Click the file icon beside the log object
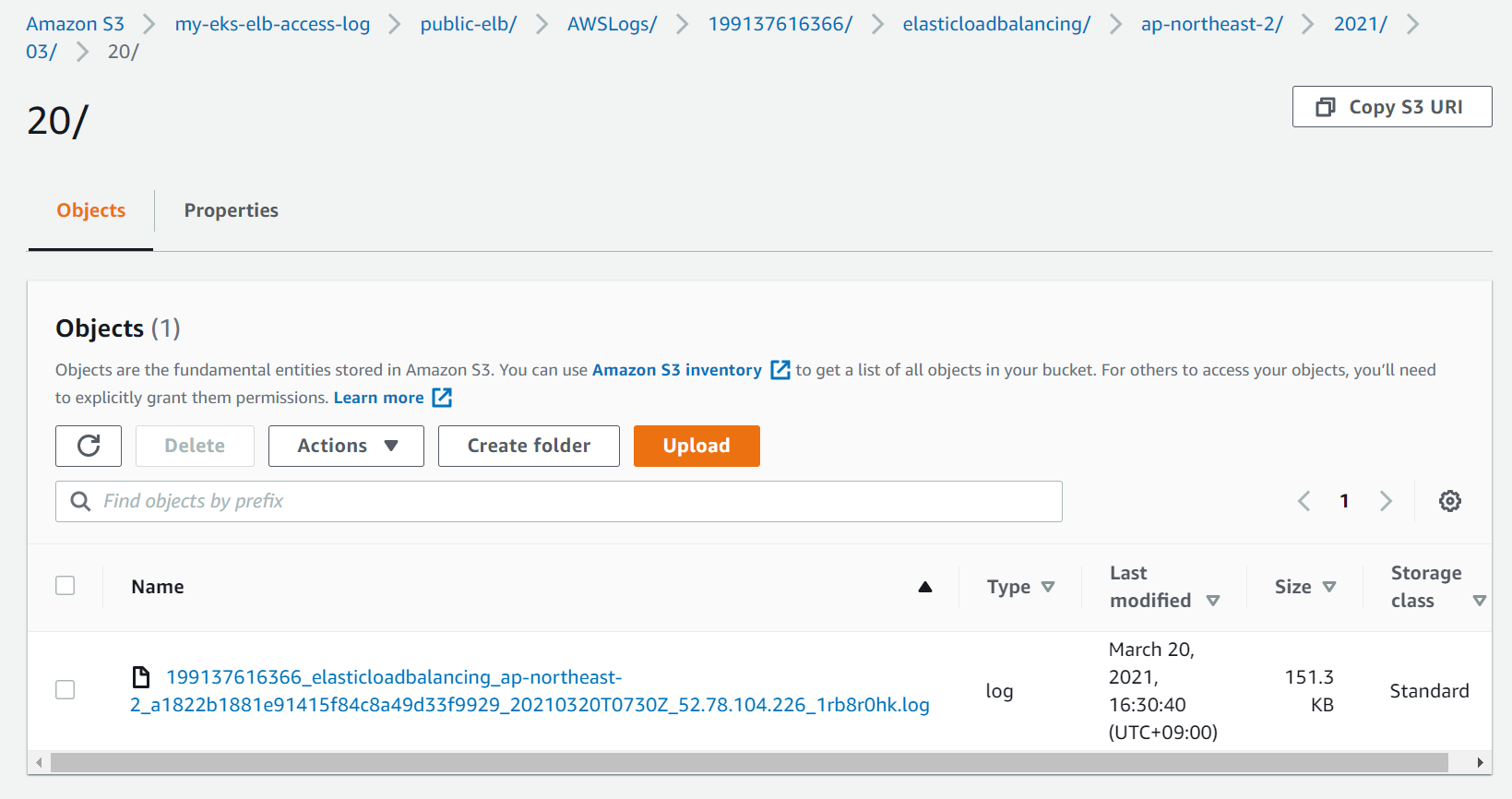This screenshot has width=1512, height=799. pyautogui.click(x=141, y=677)
